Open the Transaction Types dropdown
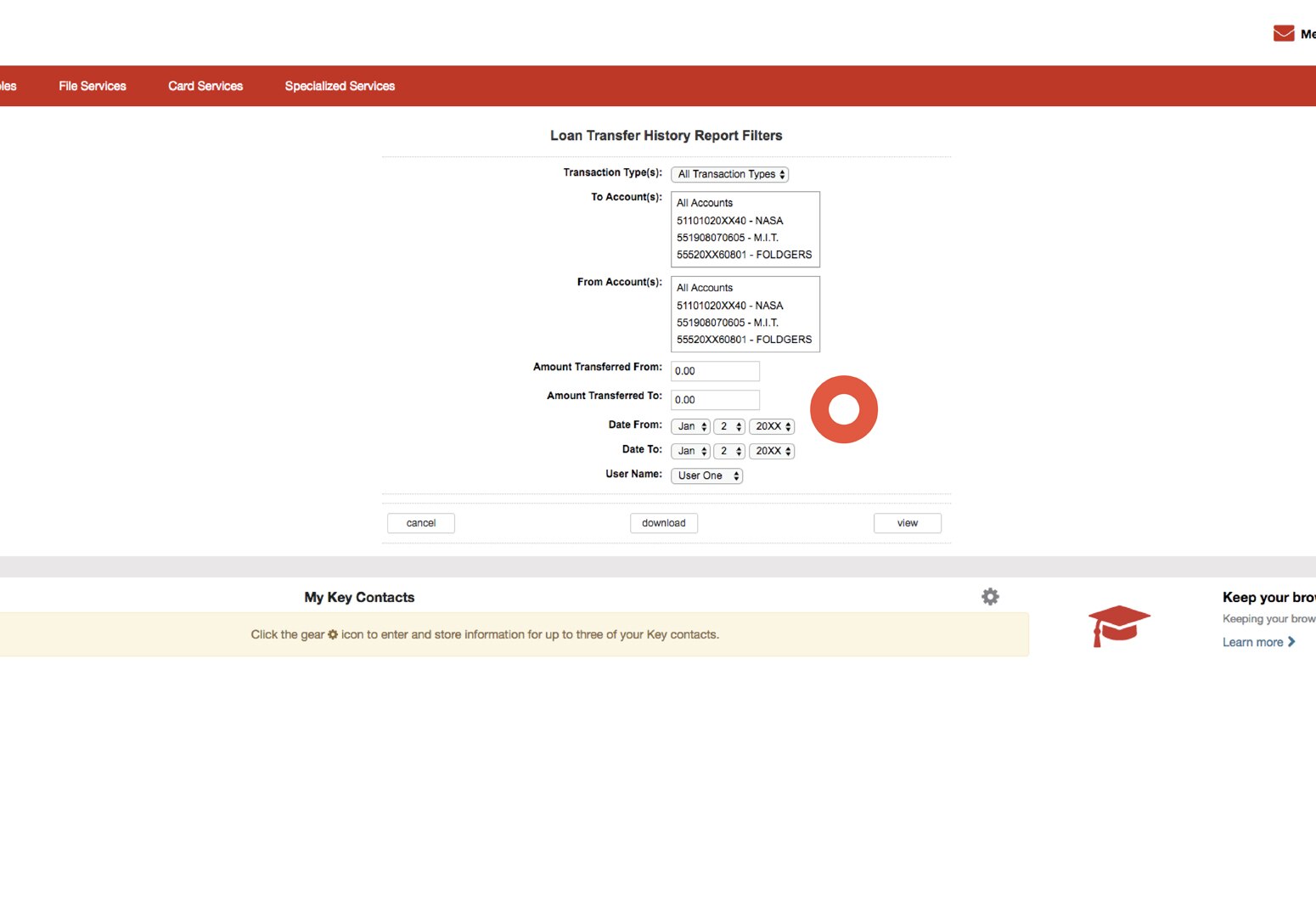The image size is (1316, 923). click(x=728, y=174)
